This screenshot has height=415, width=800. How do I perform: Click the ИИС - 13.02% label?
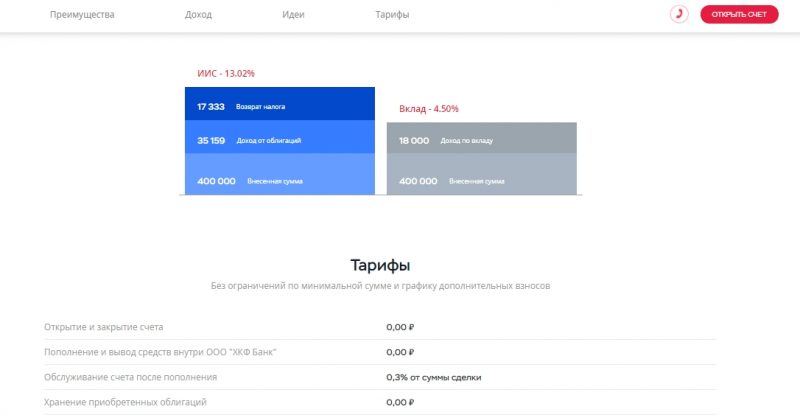(x=226, y=74)
